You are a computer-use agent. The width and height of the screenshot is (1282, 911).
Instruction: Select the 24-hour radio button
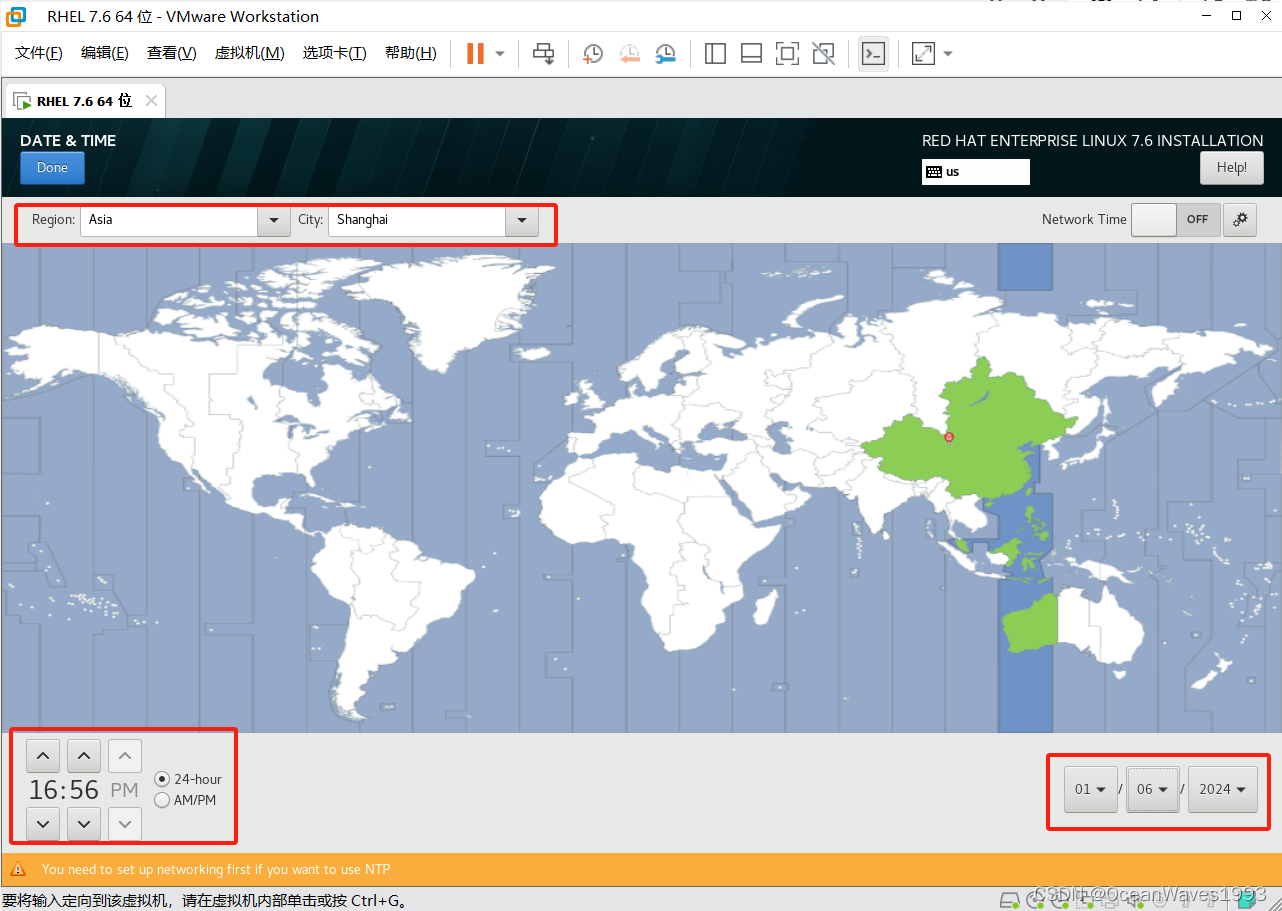(x=162, y=779)
